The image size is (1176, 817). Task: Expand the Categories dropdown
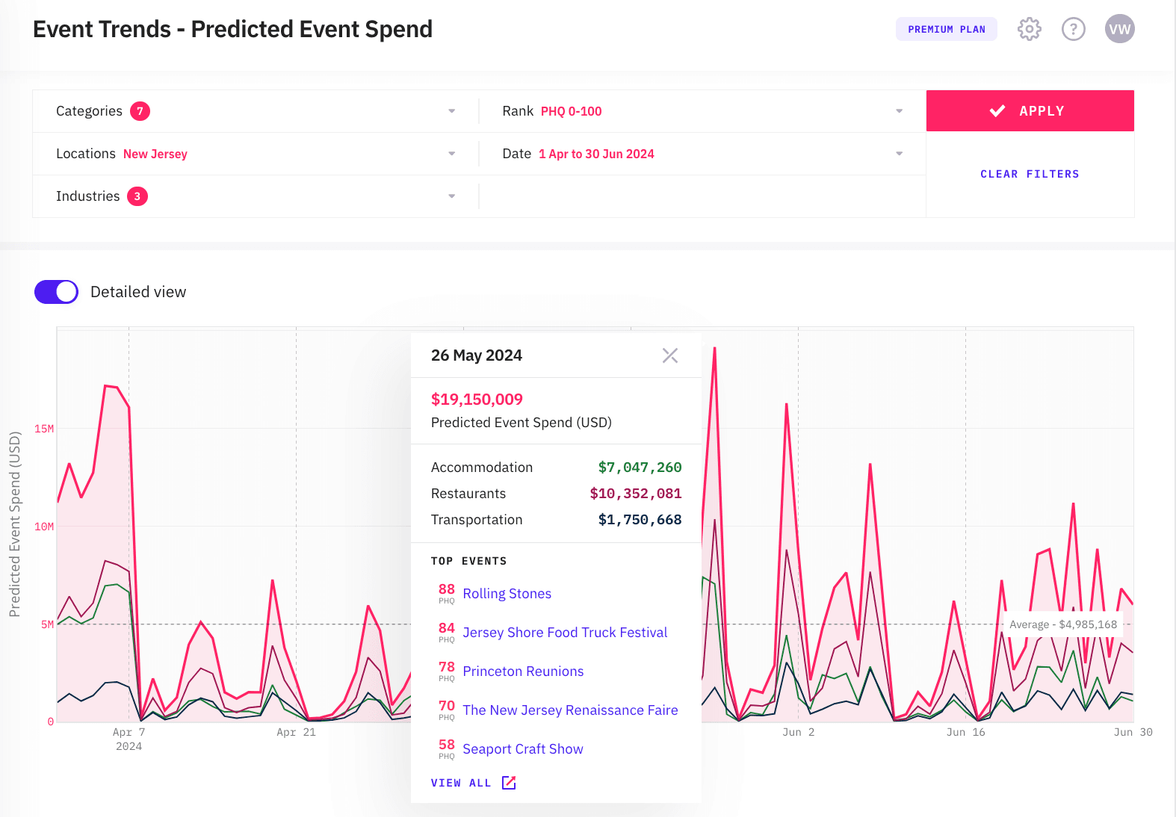click(x=451, y=111)
